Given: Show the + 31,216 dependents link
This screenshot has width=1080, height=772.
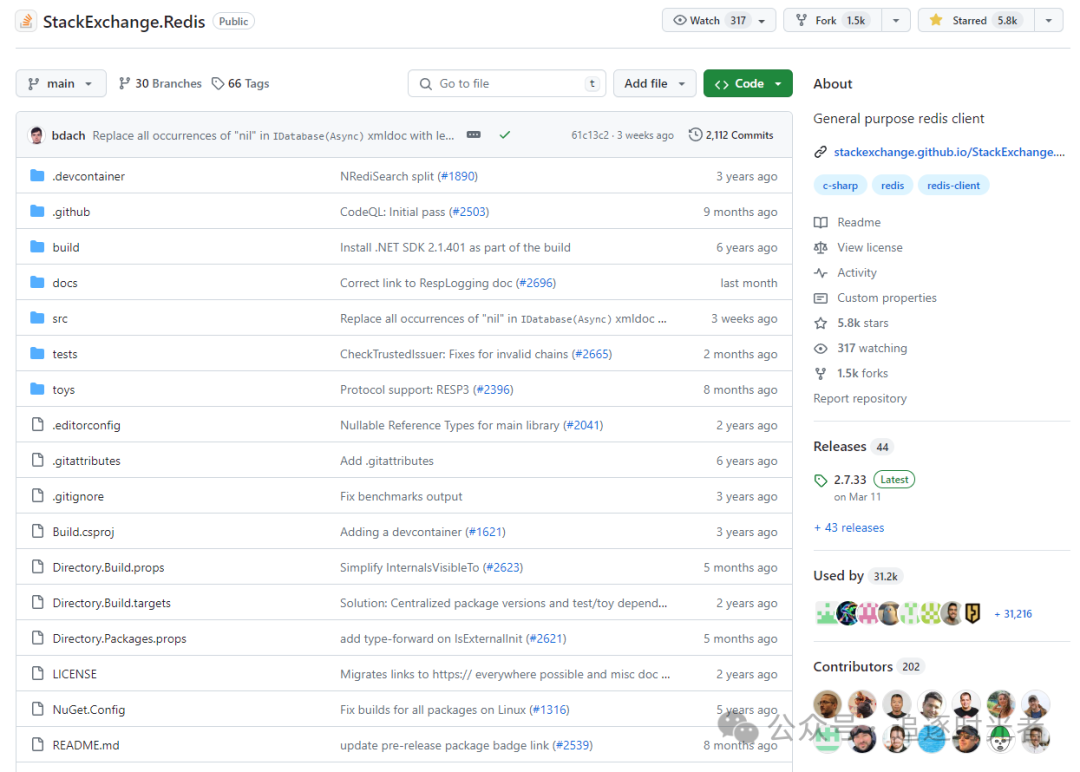Looking at the screenshot, I should 1012,614.
